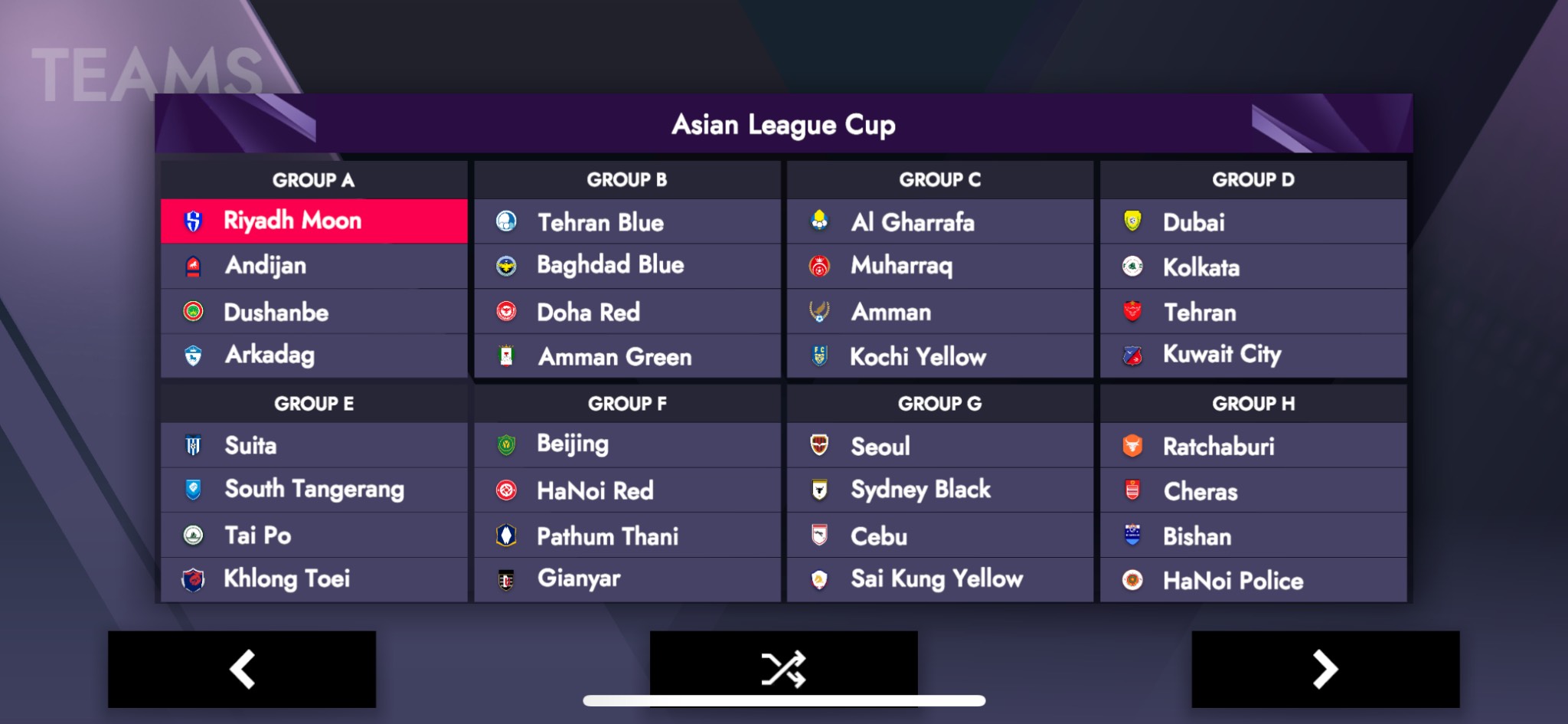The width and height of the screenshot is (1568, 724).
Task: Click the Khlong Toei team badge
Action: coord(194,579)
